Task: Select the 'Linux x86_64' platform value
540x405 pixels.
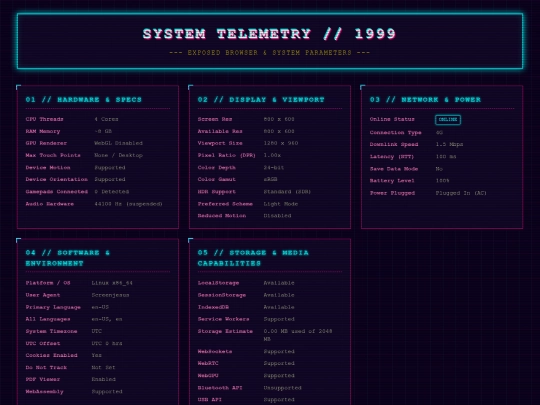Action: (x=112, y=283)
